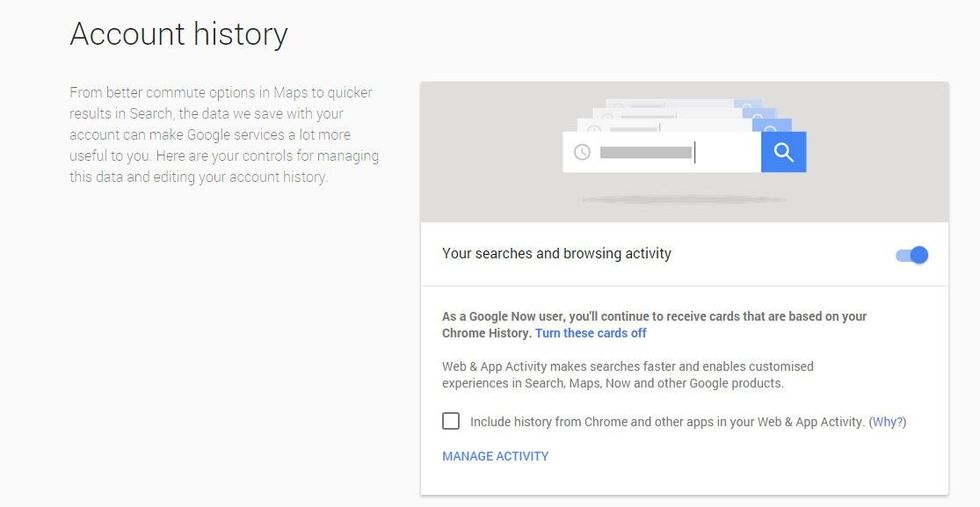Click the gray placeholder bar in illustrated search field
The image size is (980, 507).
coord(646,153)
